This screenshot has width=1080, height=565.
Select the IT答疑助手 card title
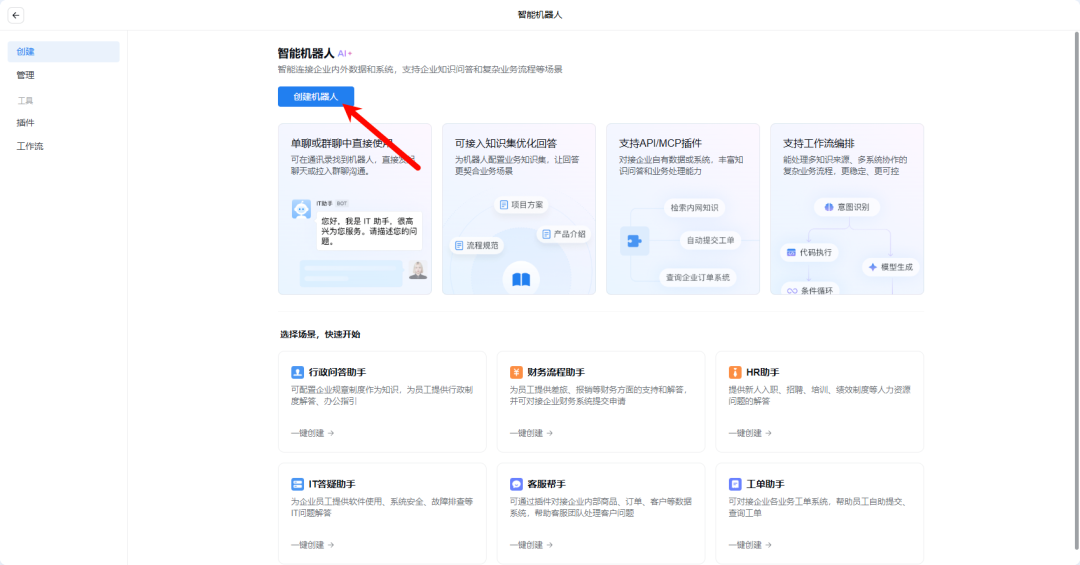click(x=332, y=484)
